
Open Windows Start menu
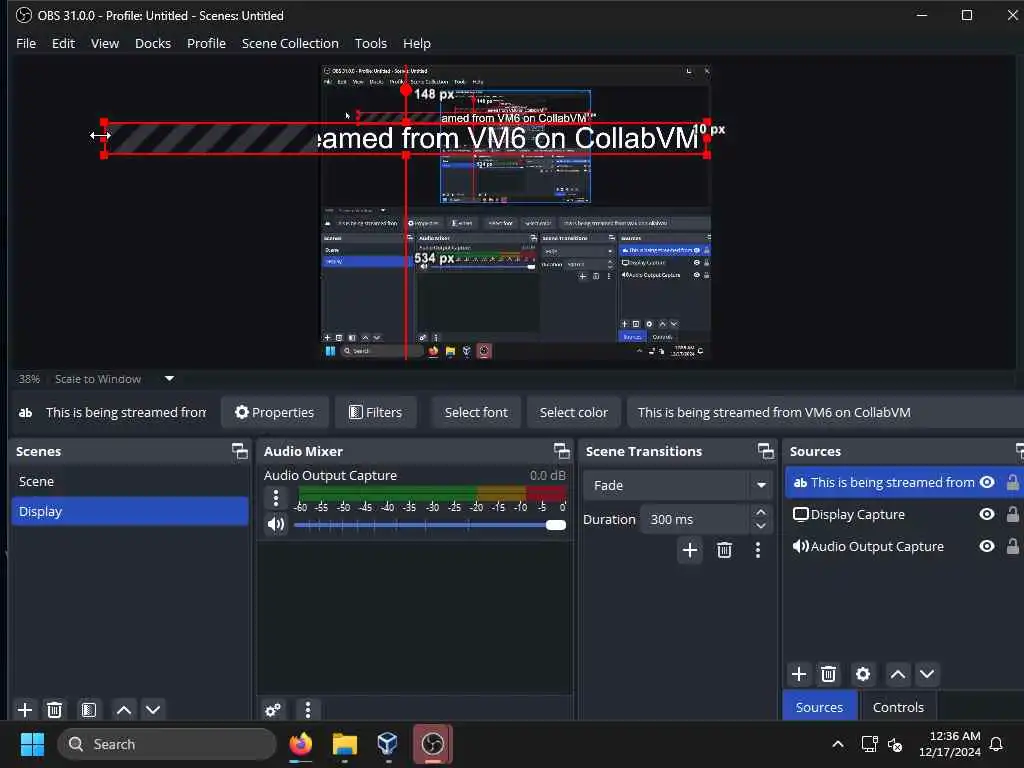tap(32, 744)
